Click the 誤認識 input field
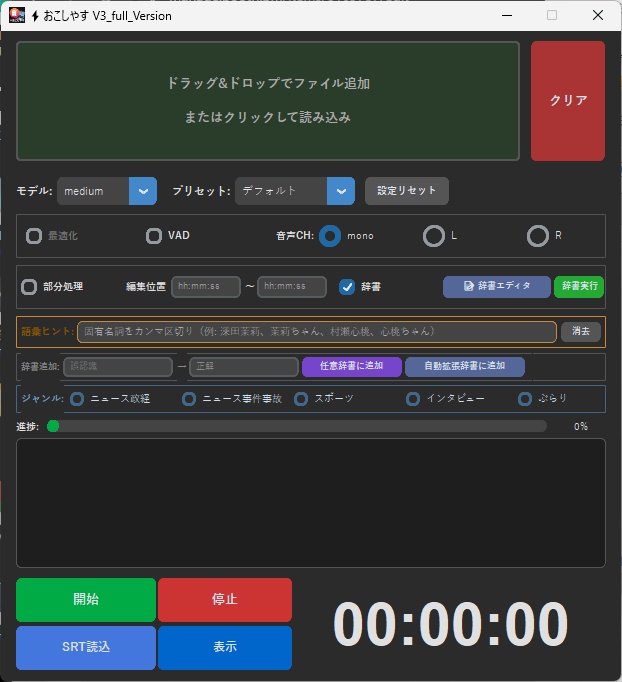 tap(118, 367)
